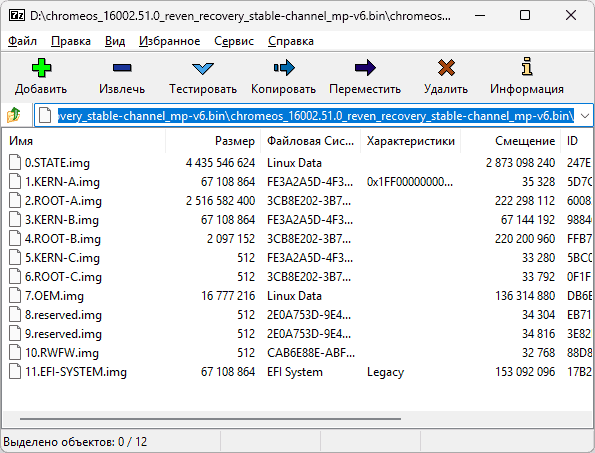Click the blue minus Извлечь icon
Screen dimensions: 595x453
(122, 68)
